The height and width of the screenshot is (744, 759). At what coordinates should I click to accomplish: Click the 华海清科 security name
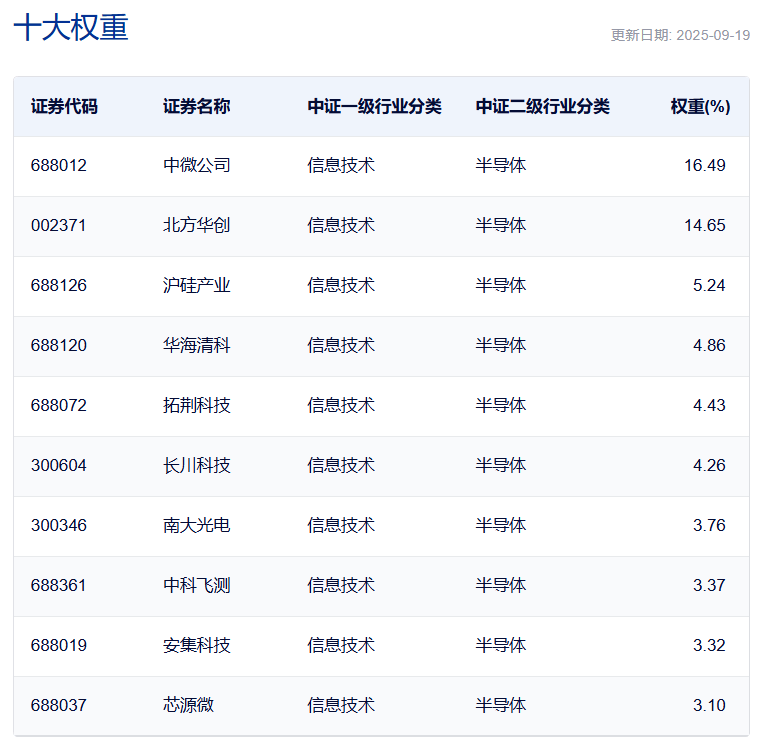point(196,346)
